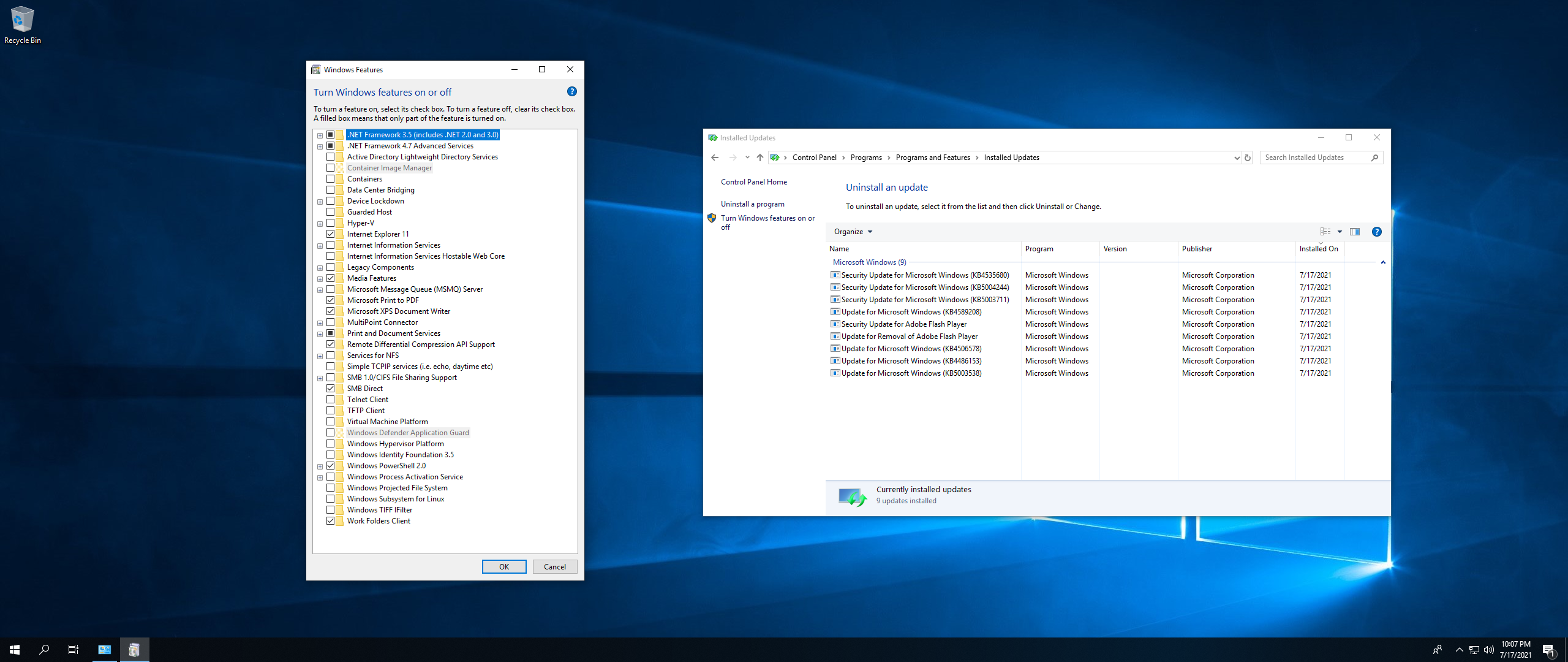Click the Refresh icon beside address bar
1568x662 pixels.
(x=1247, y=158)
